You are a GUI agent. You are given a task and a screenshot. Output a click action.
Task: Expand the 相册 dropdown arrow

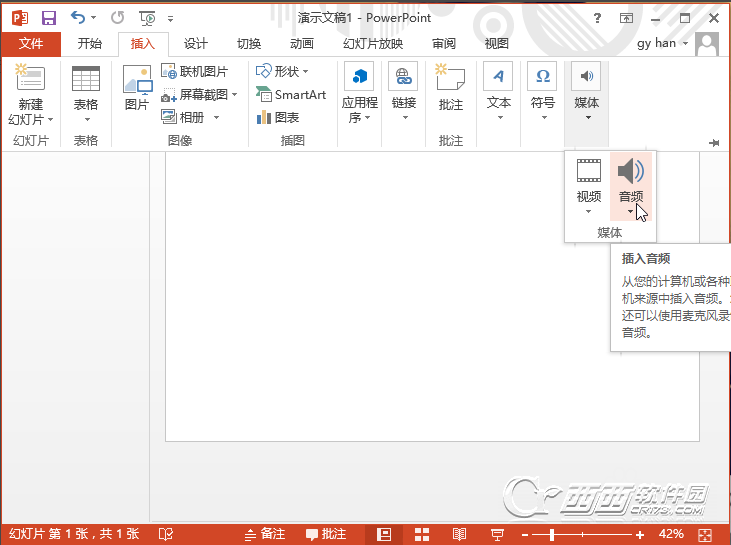pos(216,117)
